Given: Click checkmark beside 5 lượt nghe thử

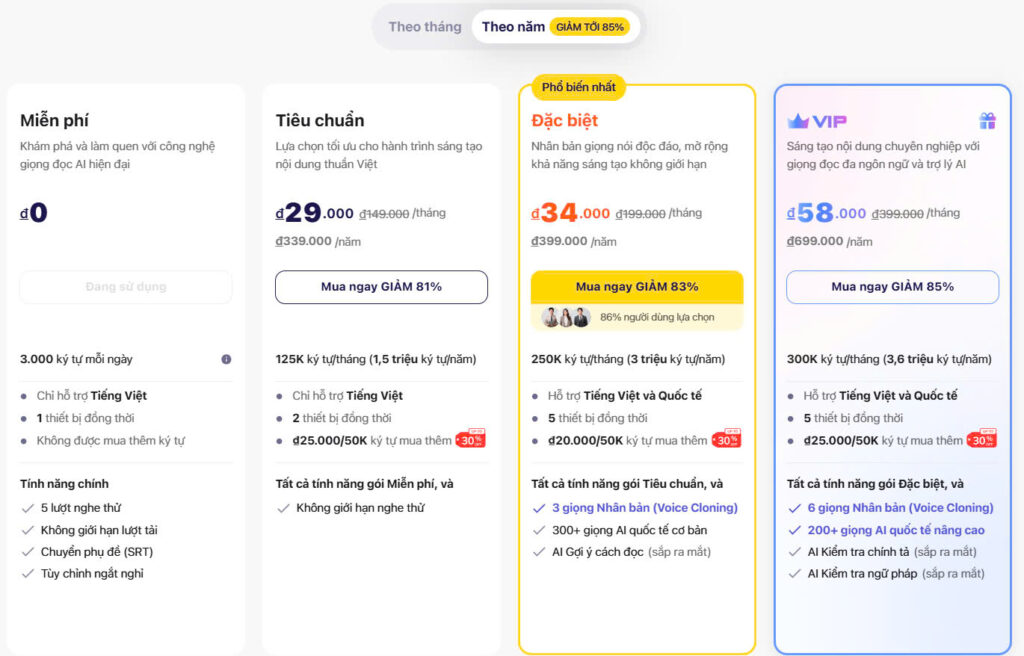Looking at the screenshot, I should click(x=27, y=508).
